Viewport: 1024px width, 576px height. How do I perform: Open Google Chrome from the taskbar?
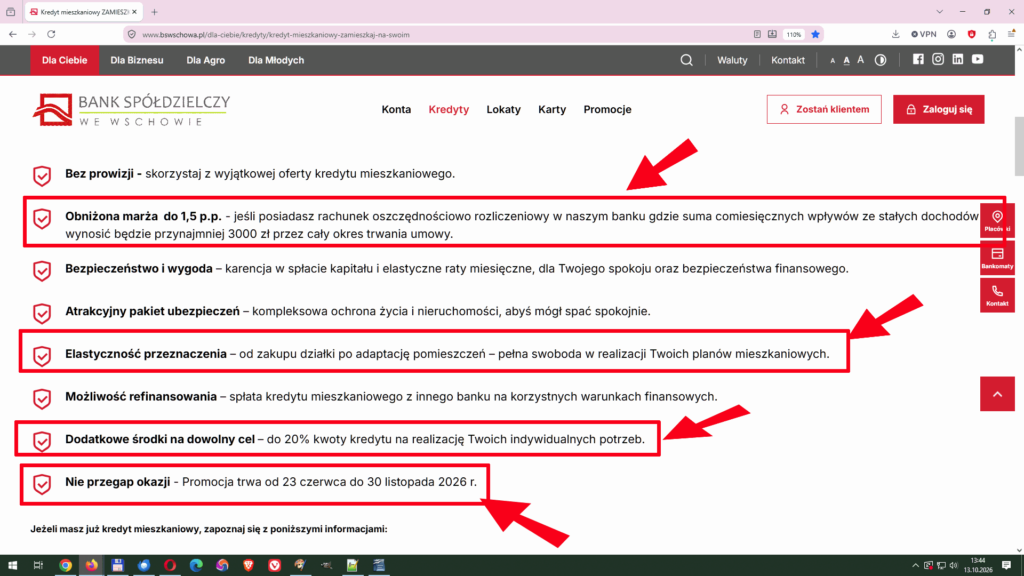[x=65, y=565]
